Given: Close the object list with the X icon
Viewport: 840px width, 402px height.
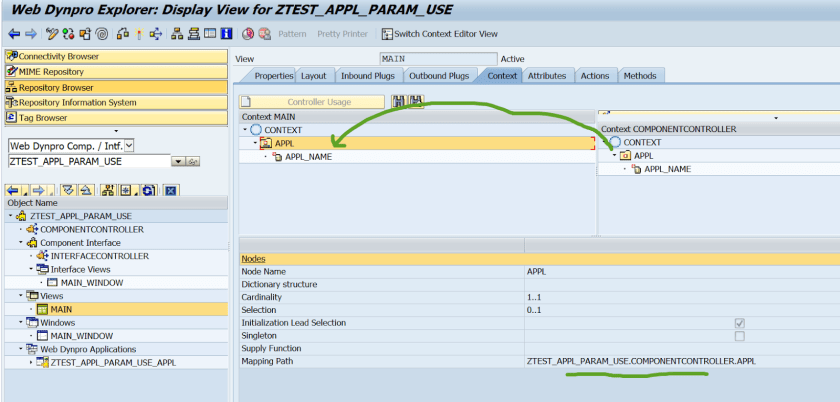Looking at the screenshot, I should click(171, 190).
